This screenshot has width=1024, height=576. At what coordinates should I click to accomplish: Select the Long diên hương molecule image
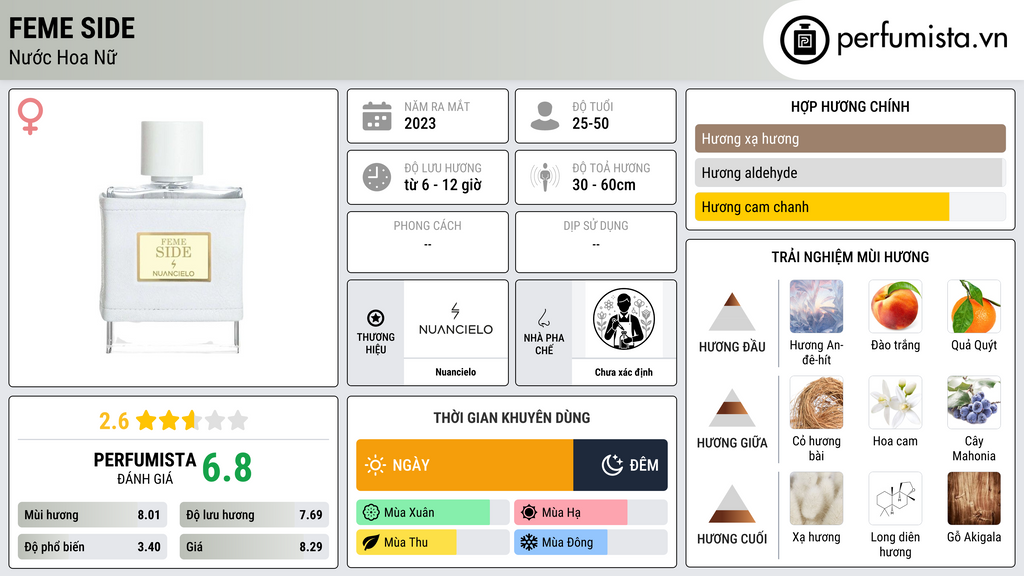pyautogui.click(x=895, y=498)
